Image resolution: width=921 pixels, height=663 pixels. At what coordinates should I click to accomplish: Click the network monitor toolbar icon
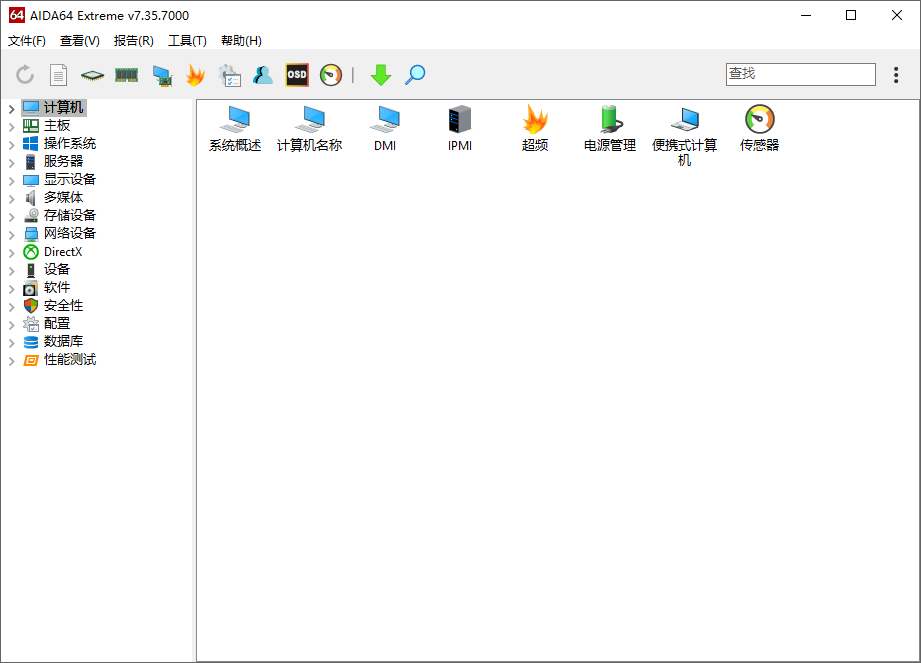[x=162, y=76]
